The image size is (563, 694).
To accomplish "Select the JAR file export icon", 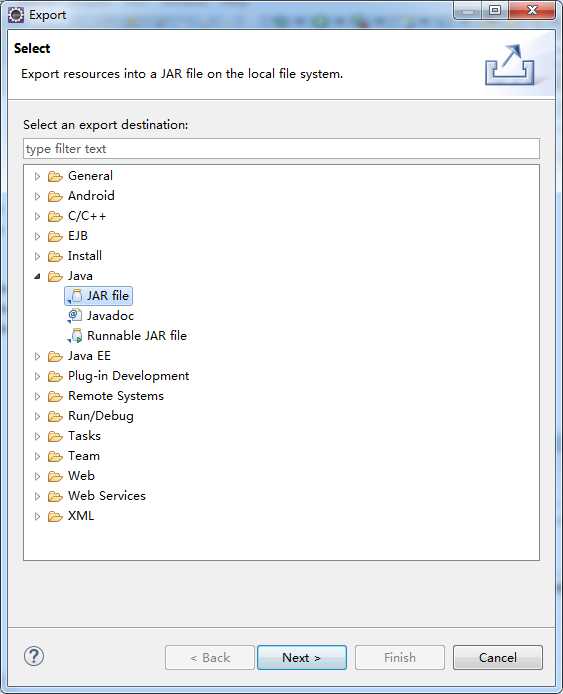I will (x=75, y=296).
